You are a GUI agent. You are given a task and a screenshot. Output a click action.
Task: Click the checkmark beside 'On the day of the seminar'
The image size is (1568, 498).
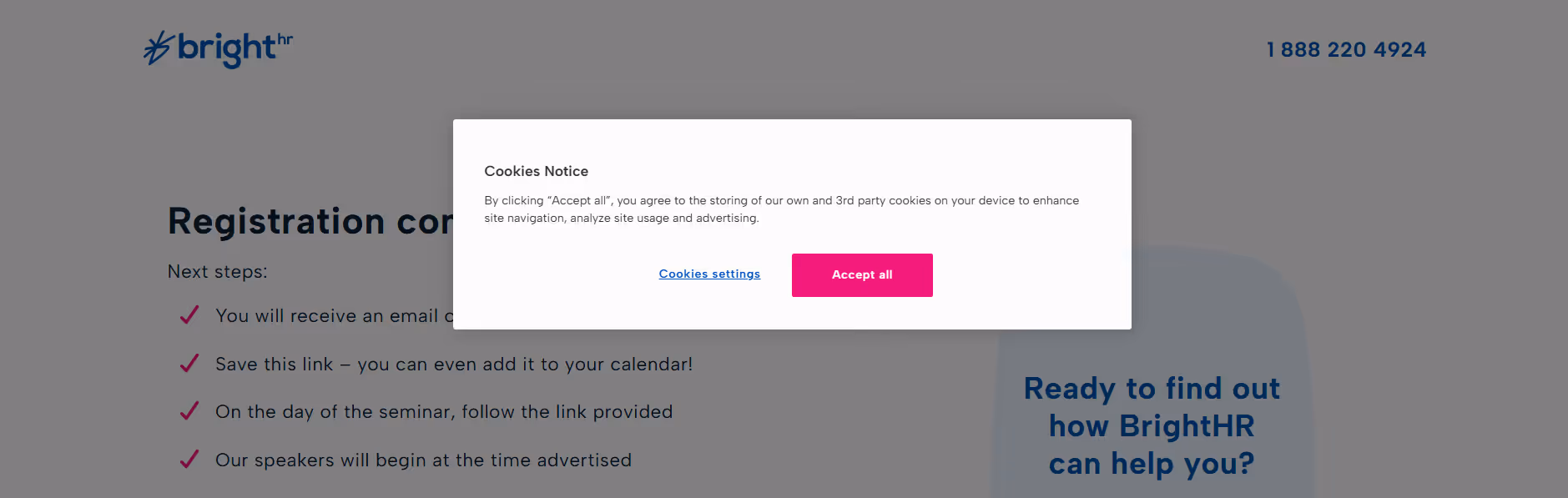(189, 411)
